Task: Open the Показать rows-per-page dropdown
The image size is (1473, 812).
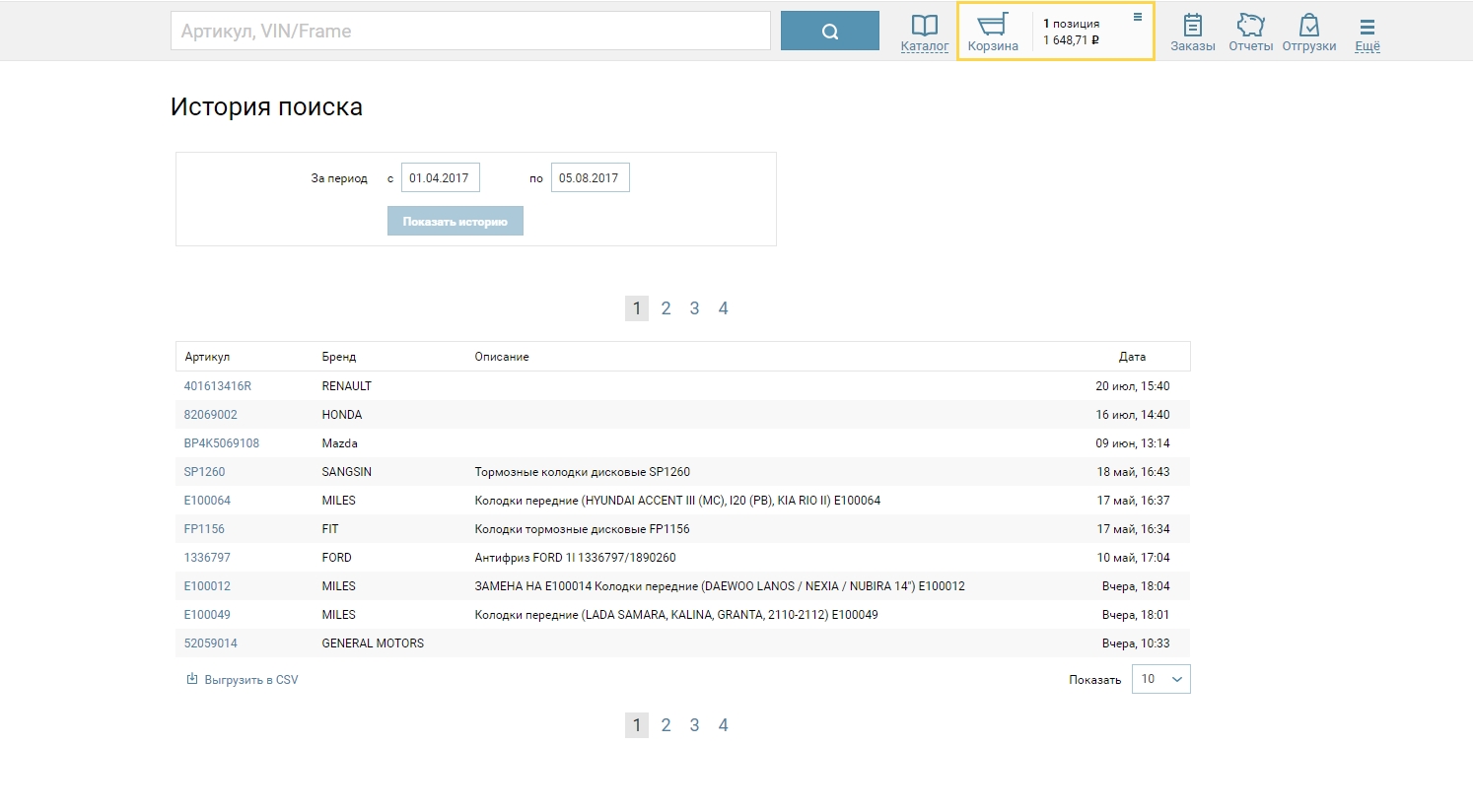Action: 1161,679
